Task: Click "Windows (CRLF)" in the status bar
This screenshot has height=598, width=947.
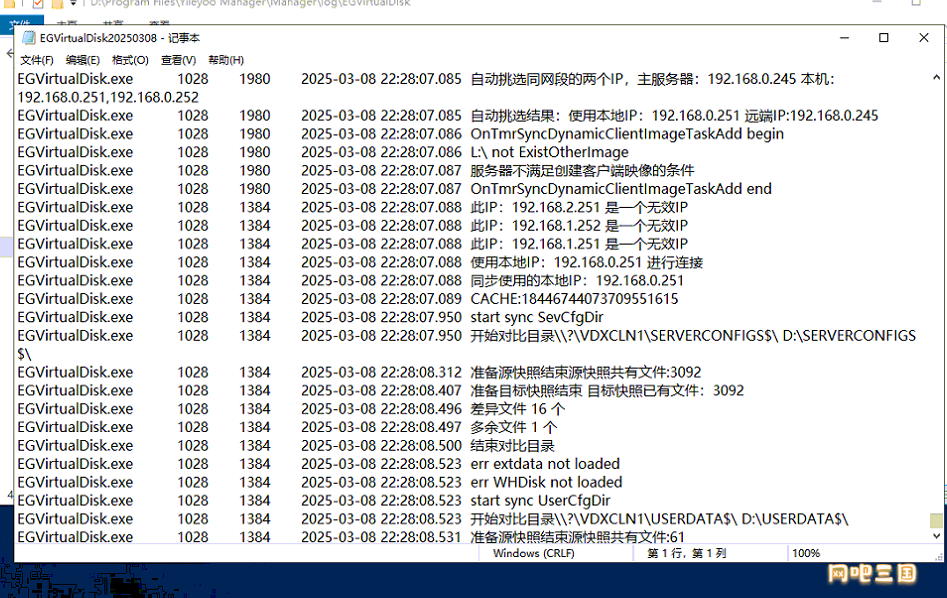Action: pyautogui.click(x=533, y=553)
